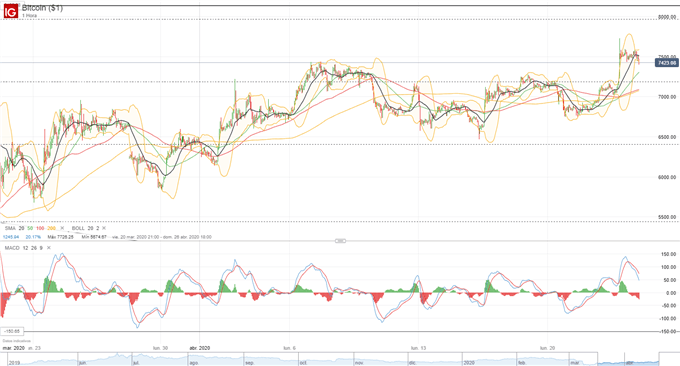Viewport: 680px width, 366px height.
Task: Click the lun. 30 date axis label
Action: [x=160, y=348]
